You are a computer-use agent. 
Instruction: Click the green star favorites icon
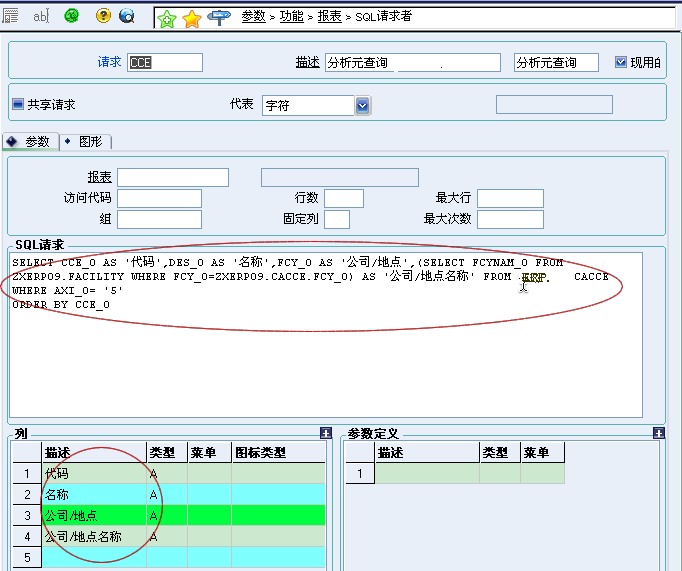pos(168,18)
